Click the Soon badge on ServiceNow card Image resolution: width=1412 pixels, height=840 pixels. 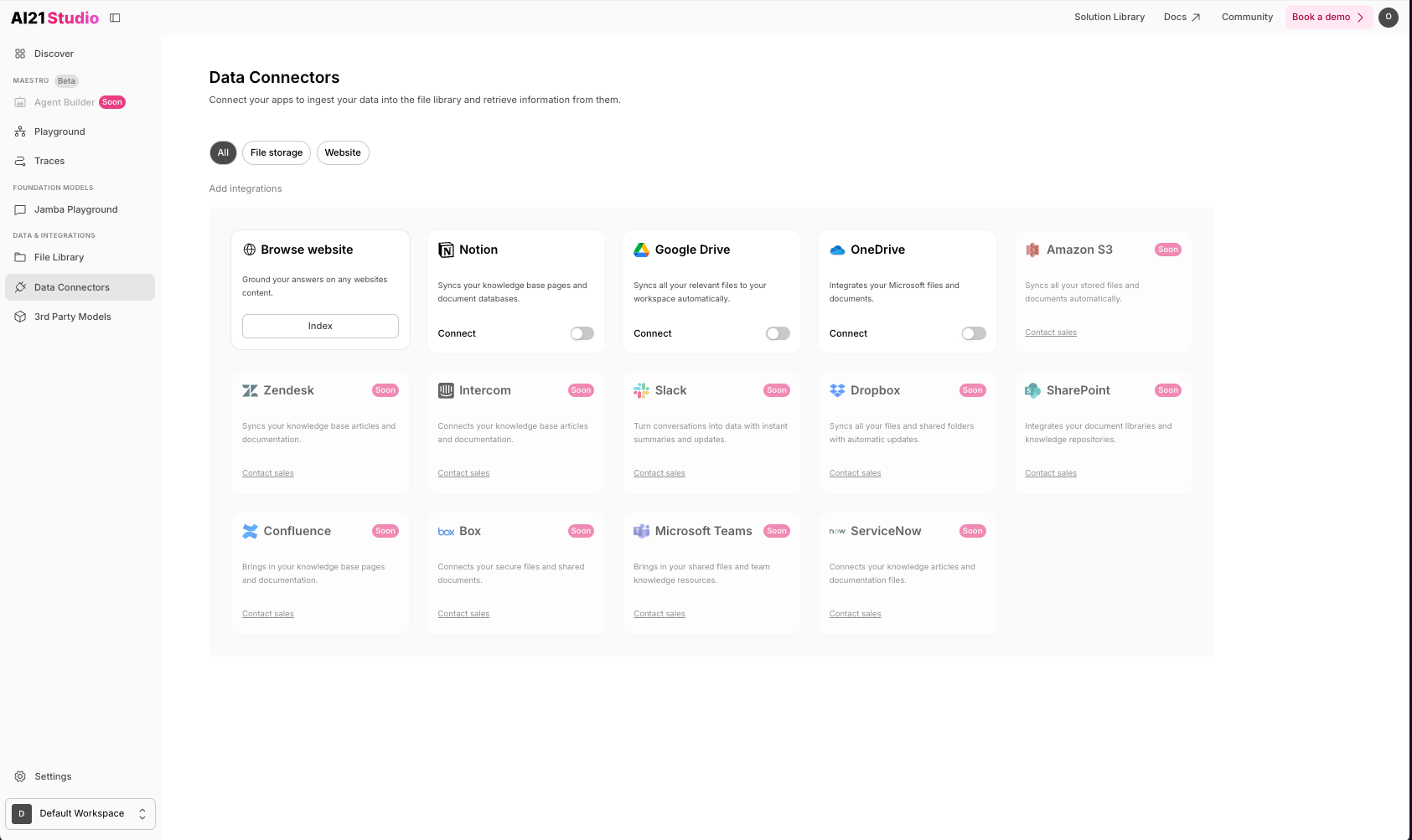973,531
